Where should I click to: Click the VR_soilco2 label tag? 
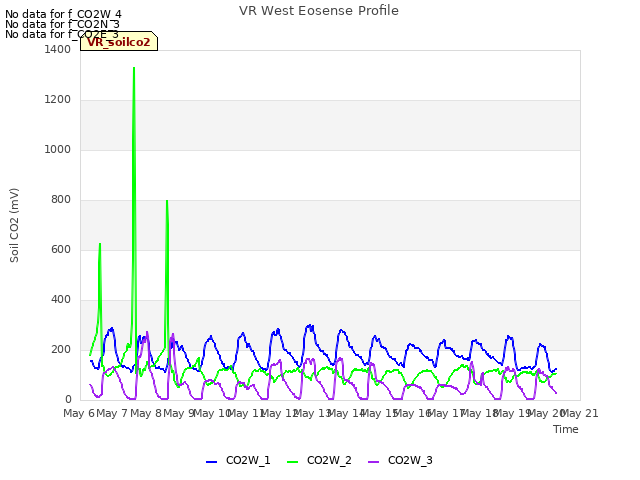tap(119, 42)
